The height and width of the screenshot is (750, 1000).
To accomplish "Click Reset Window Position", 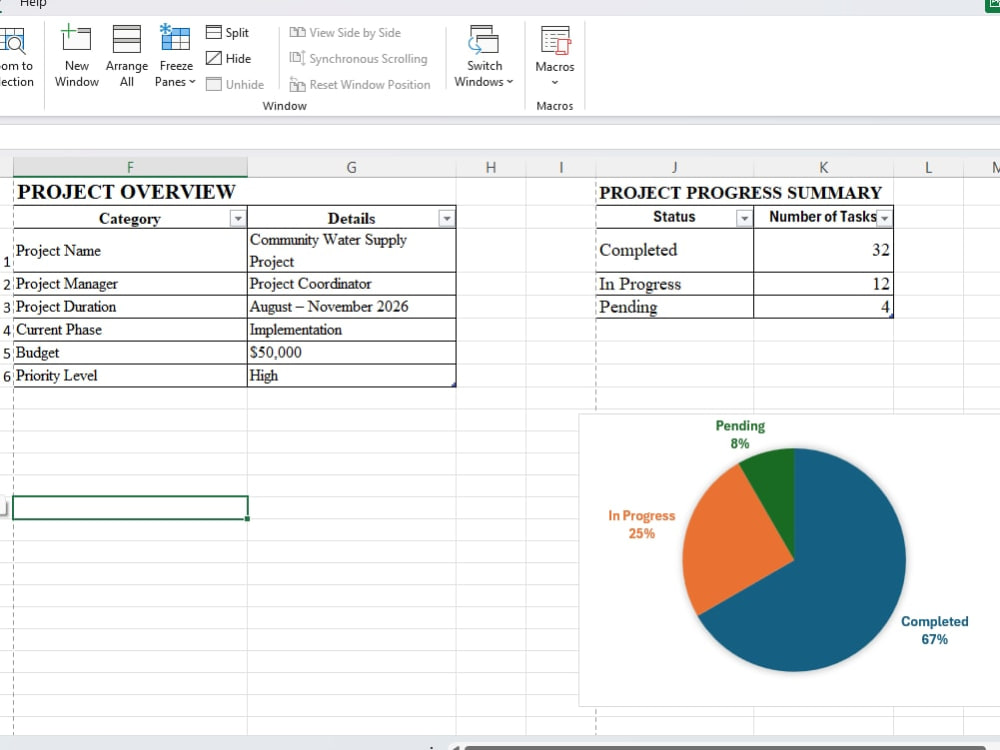I will [360, 84].
